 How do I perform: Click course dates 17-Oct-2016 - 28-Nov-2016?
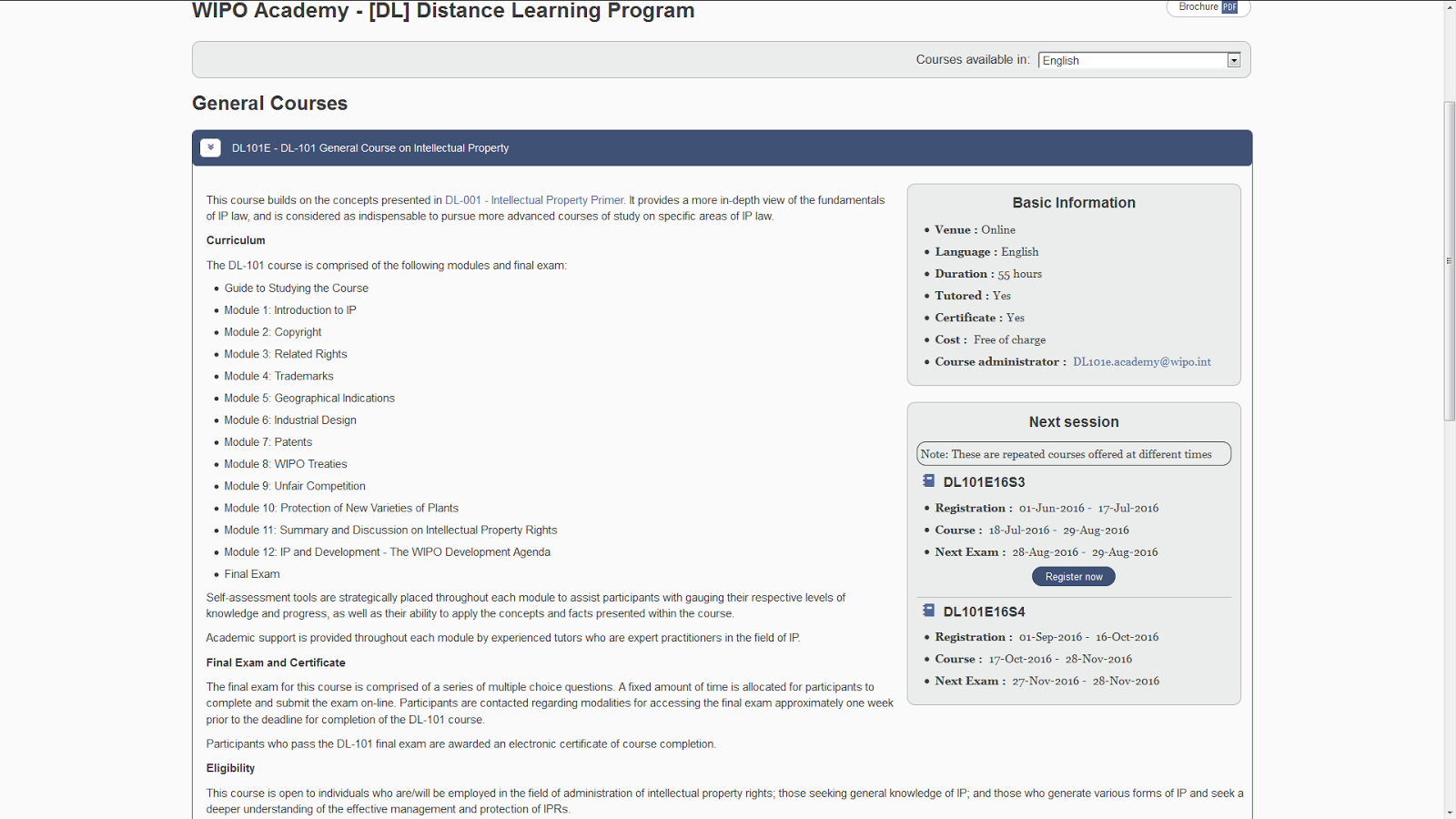point(1061,659)
